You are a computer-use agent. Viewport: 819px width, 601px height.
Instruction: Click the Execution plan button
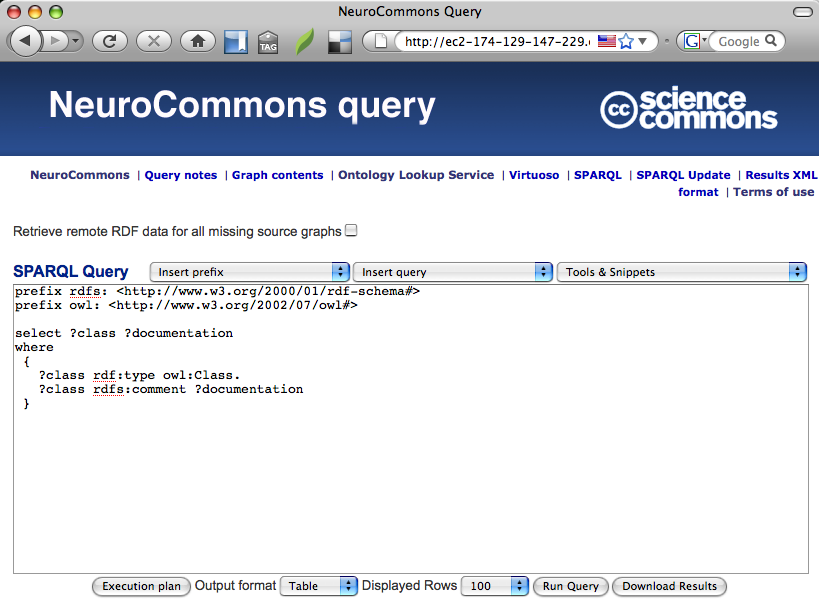(141, 586)
